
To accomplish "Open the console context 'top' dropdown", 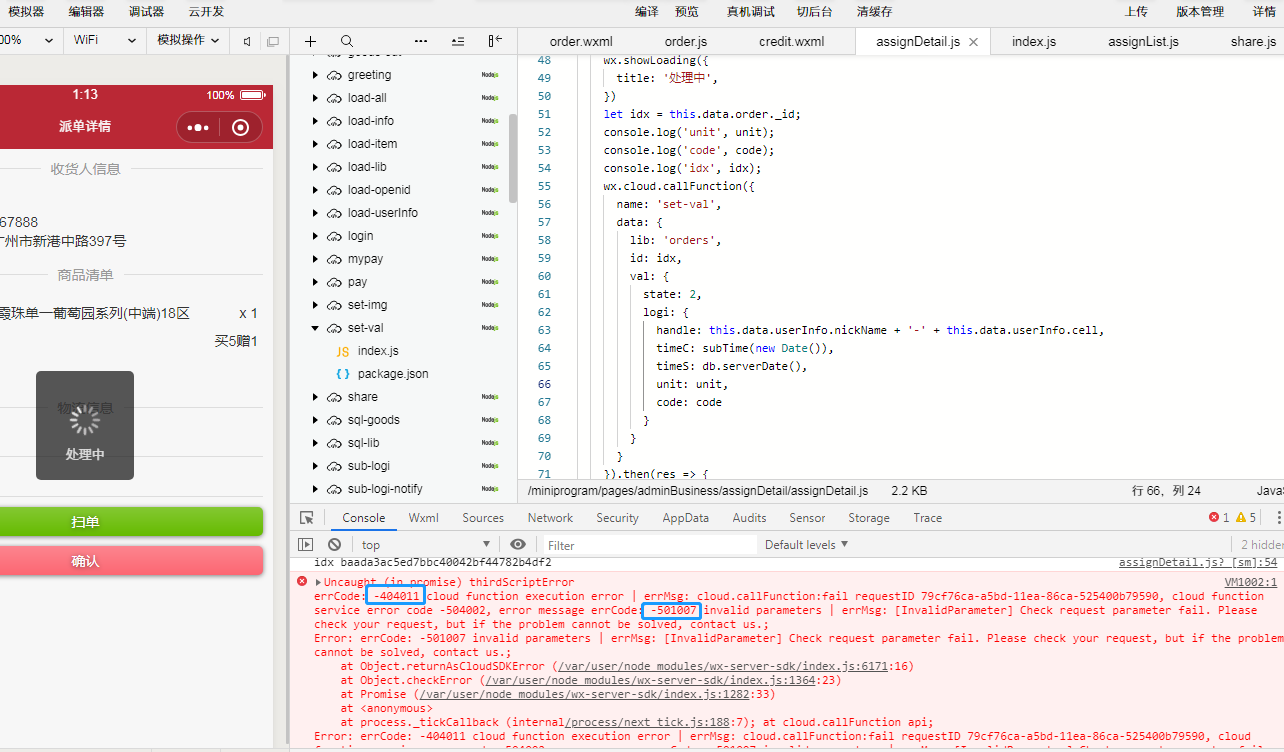I will (424, 545).
